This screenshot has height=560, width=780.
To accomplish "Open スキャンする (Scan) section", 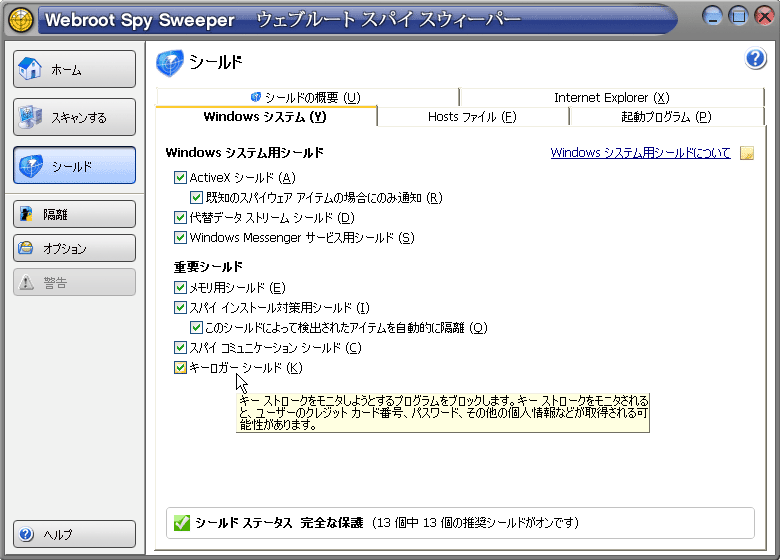I will [75, 117].
